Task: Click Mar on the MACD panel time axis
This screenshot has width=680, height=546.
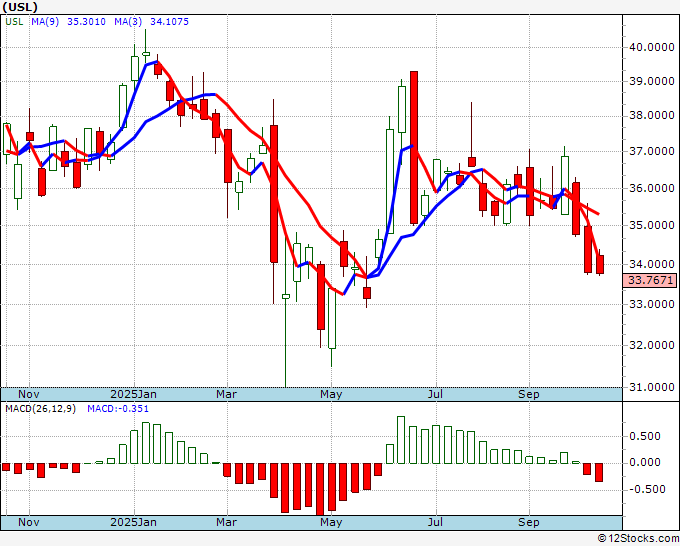Action: 227,522
